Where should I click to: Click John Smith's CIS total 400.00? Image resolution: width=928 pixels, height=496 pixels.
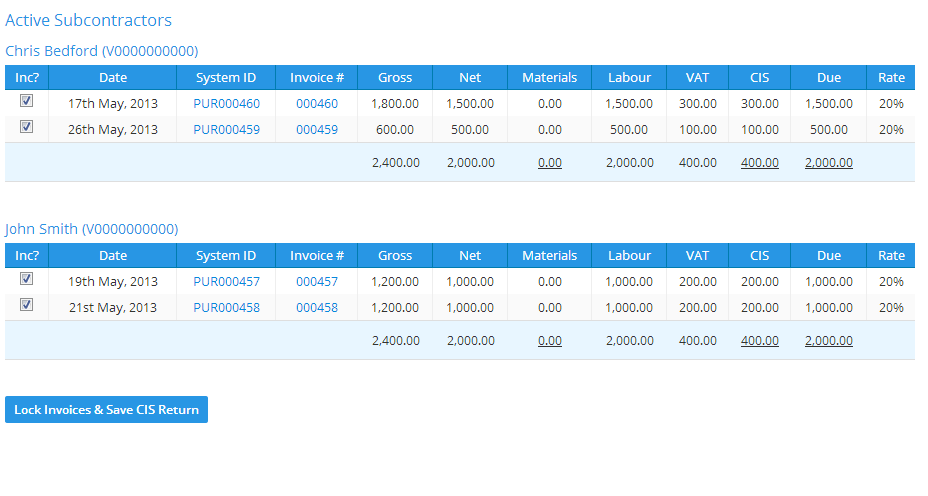pyautogui.click(x=759, y=340)
